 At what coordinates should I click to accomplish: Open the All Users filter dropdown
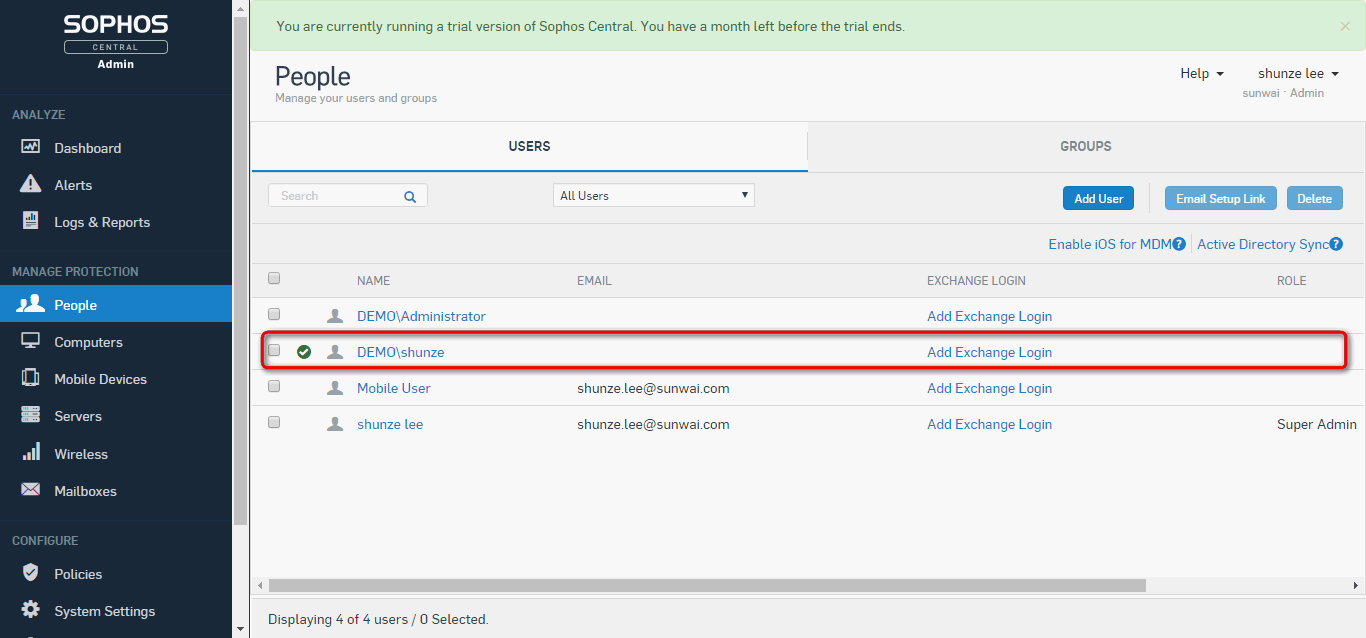[654, 195]
